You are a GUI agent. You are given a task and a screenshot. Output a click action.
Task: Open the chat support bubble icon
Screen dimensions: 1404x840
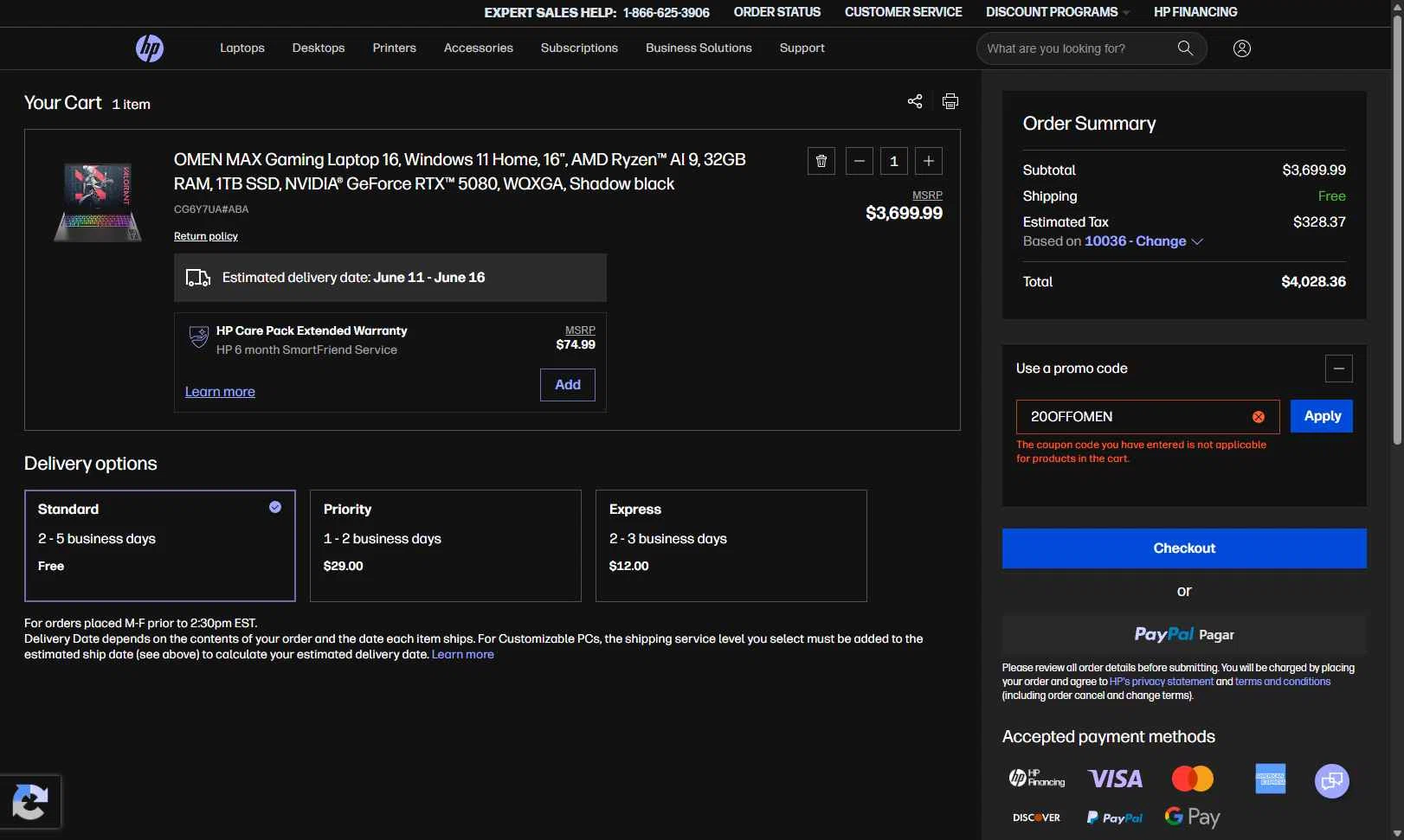point(1332,781)
